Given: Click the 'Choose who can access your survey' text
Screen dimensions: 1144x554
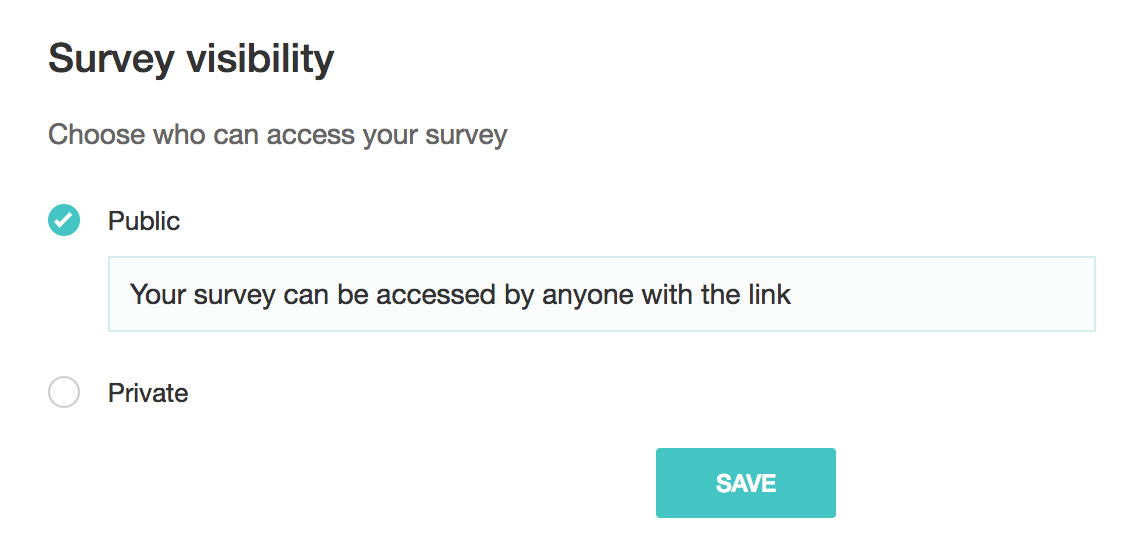Looking at the screenshot, I should (278, 134).
